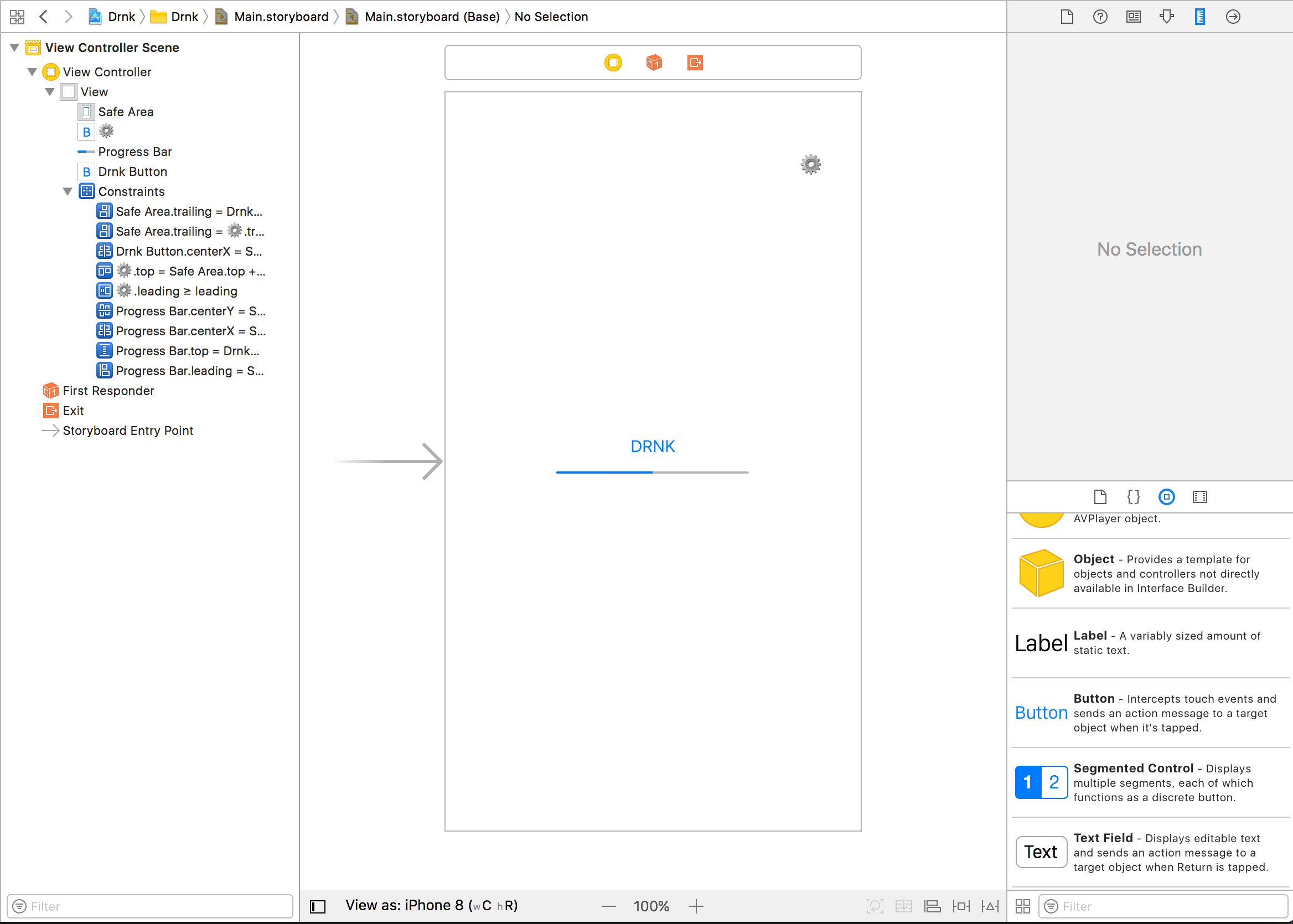This screenshot has width=1293, height=924.
Task: Select gear .top = Safe Area.top constraint
Action: [x=180, y=271]
